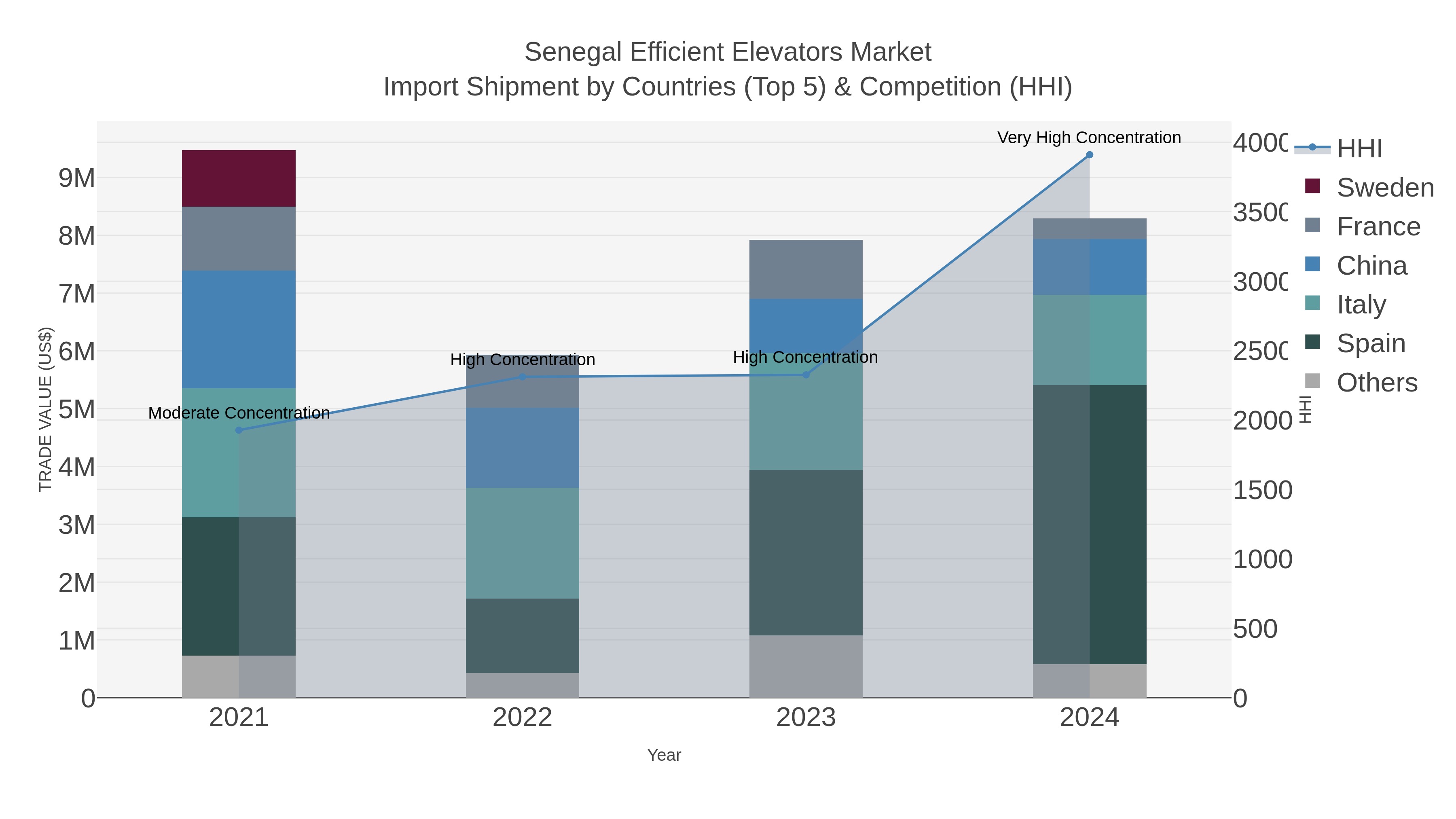Click the China segment of the 2023 bar
1456x819 pixels.
point(806,326)
